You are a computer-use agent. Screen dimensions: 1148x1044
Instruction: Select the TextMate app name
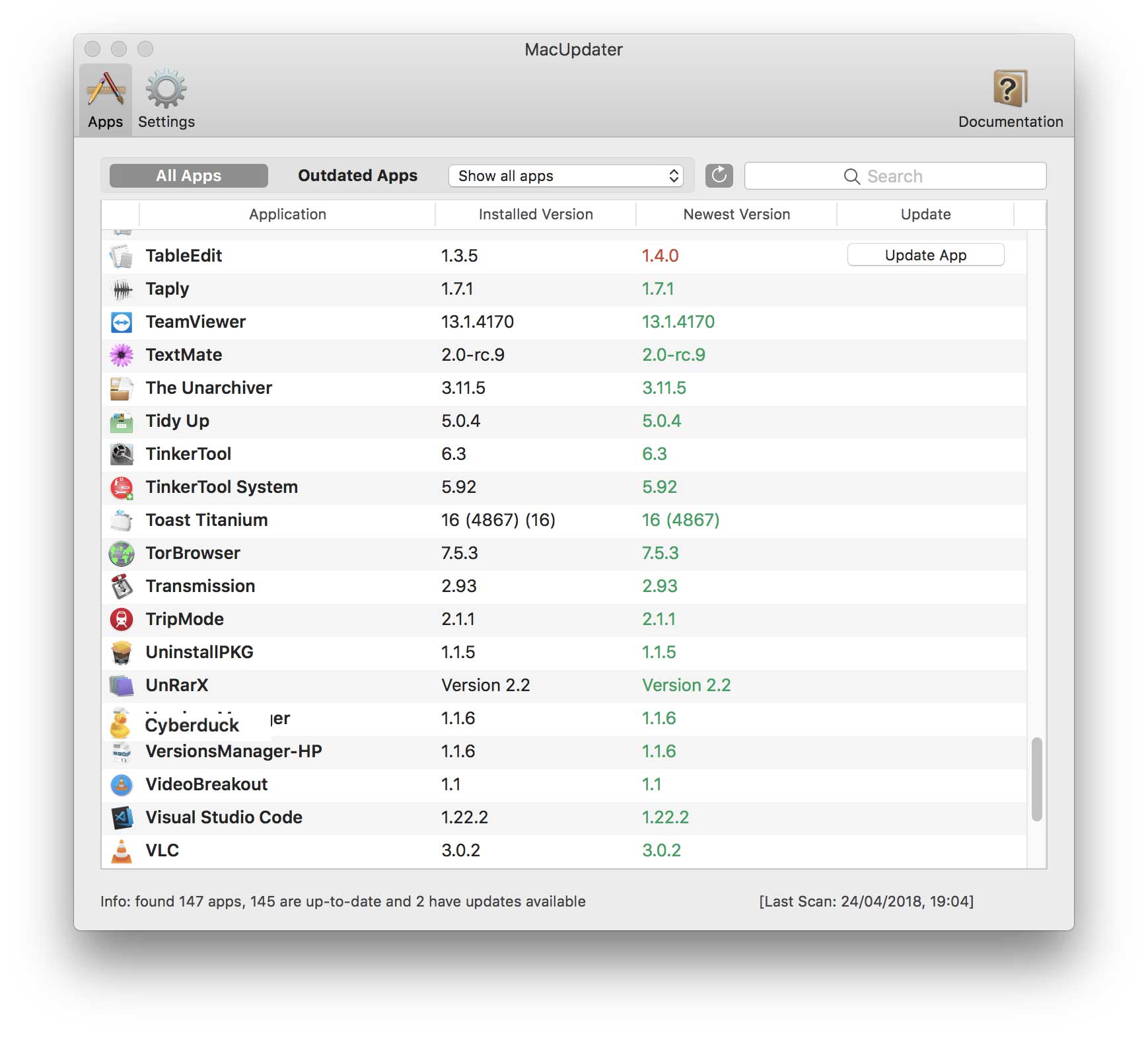184,355
